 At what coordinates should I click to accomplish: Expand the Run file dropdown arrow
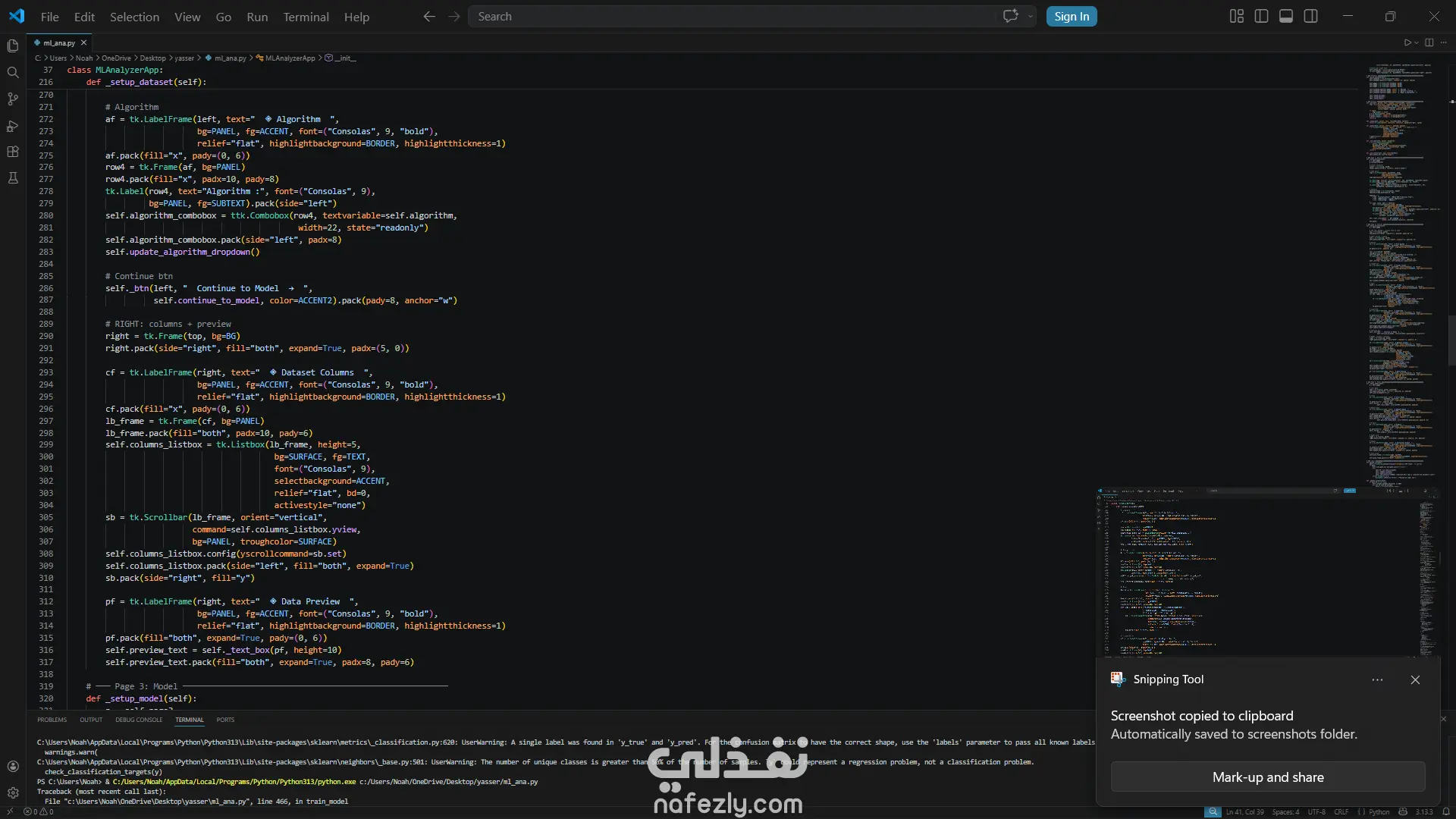click(1417, 42)
